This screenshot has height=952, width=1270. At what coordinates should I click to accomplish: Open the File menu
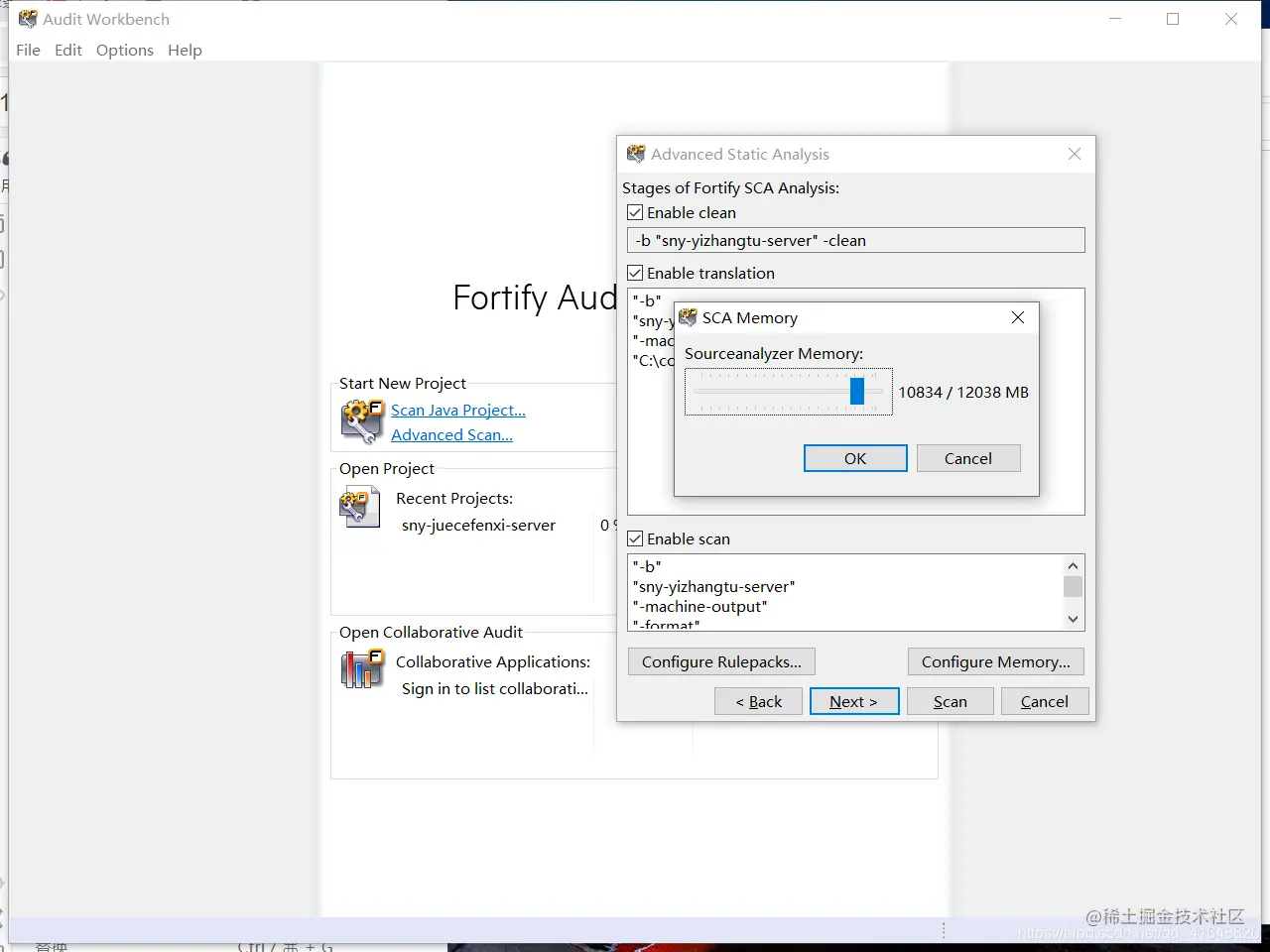pyautogui.click(x=29, y=50)
